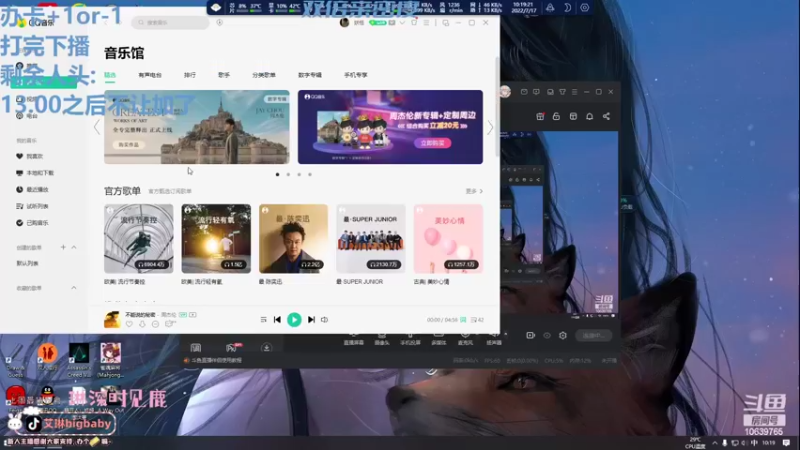Open the 流行节奏控 playlist thumbnail
Viewport: 800px width, 450px height.
pyautogui.click(x=139, y=239)
